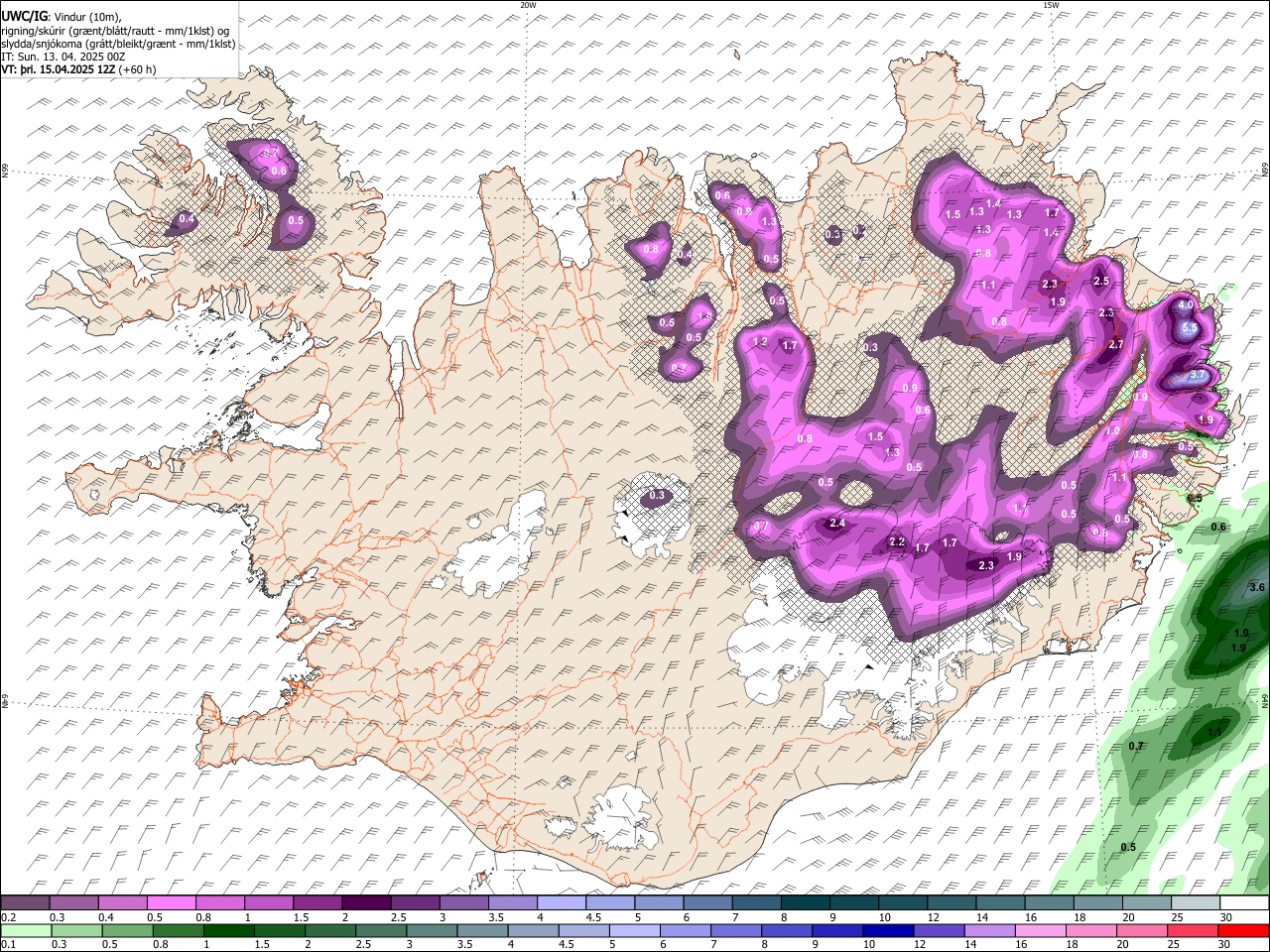Screen dimensions: 1270x952
Task: Click the '15W' longitude label
Action: (x=1051, y=5)
